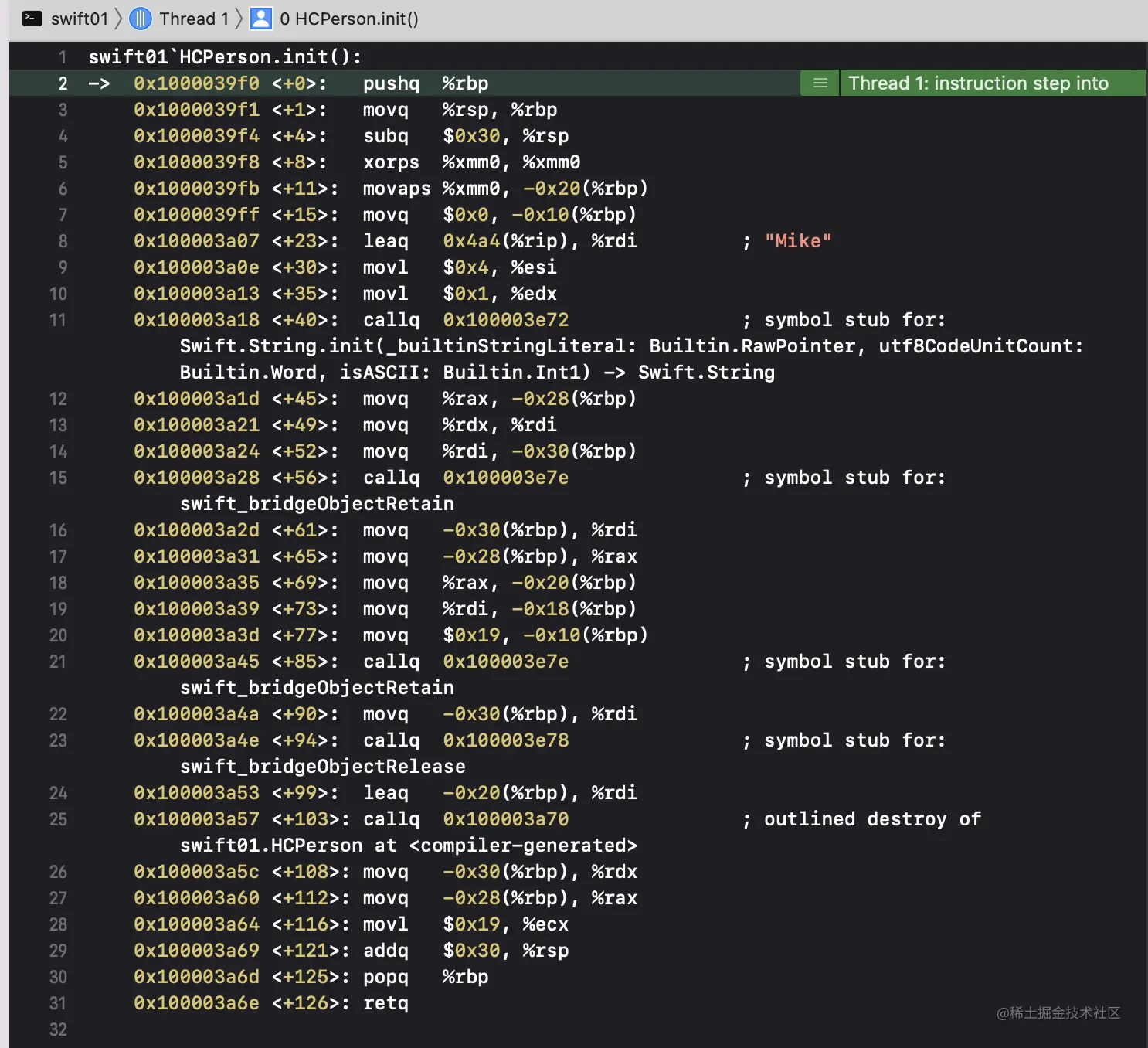Click the address 0x100003a0e

tap(196, 267)
